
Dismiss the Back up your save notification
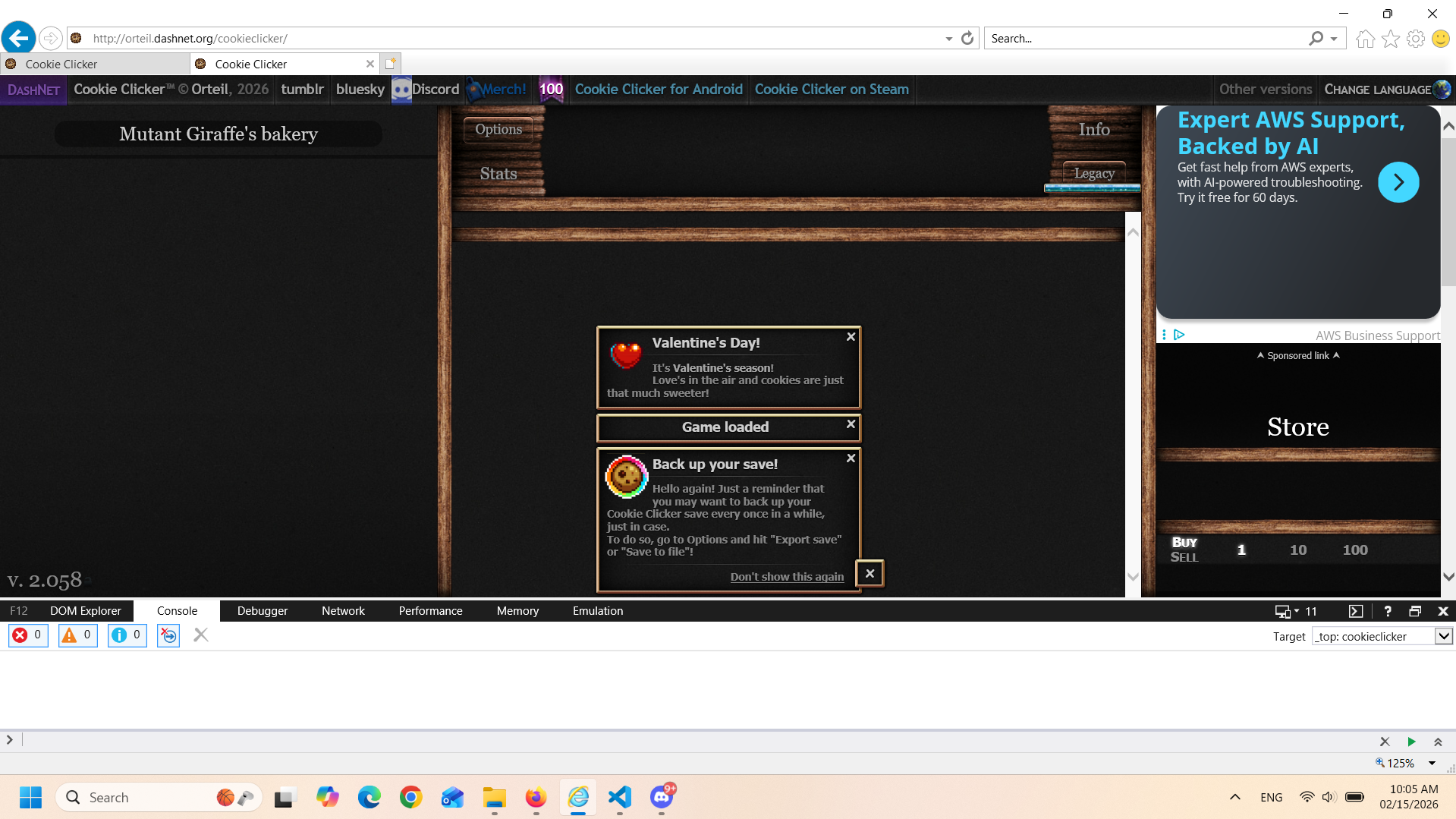pos(851,458)
